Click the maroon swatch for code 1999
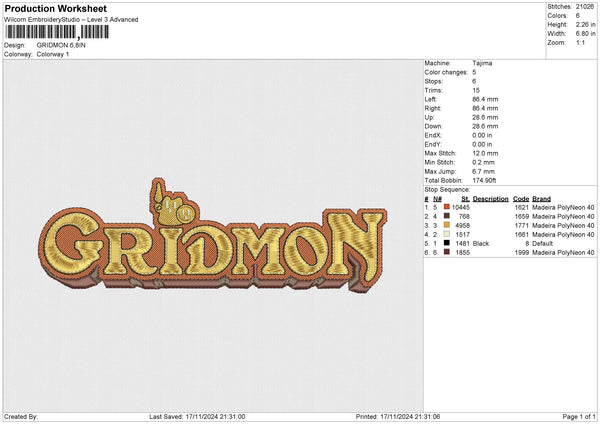Viewport: 600px width, 424px height. click(x=445, y=252)
